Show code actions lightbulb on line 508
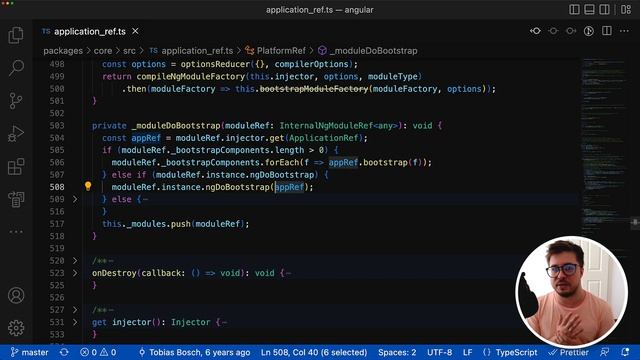 pyautogui.click(x=88, y=187)
